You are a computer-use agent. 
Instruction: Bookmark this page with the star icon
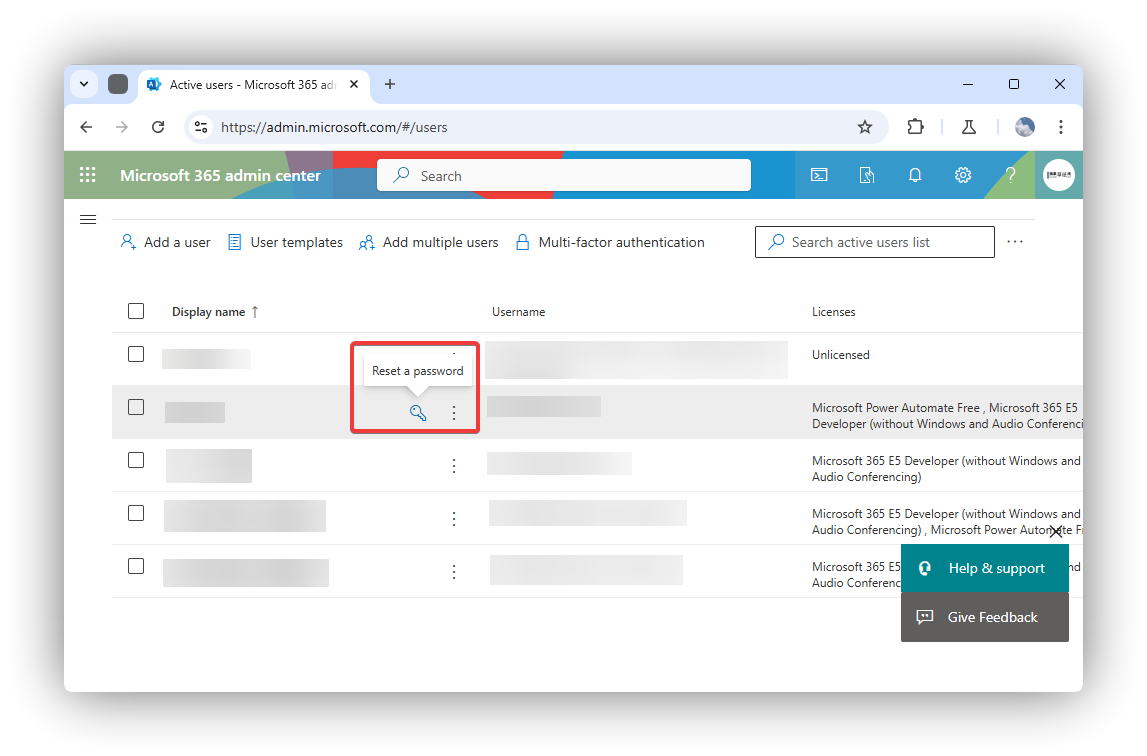click(x=865, y=127)
